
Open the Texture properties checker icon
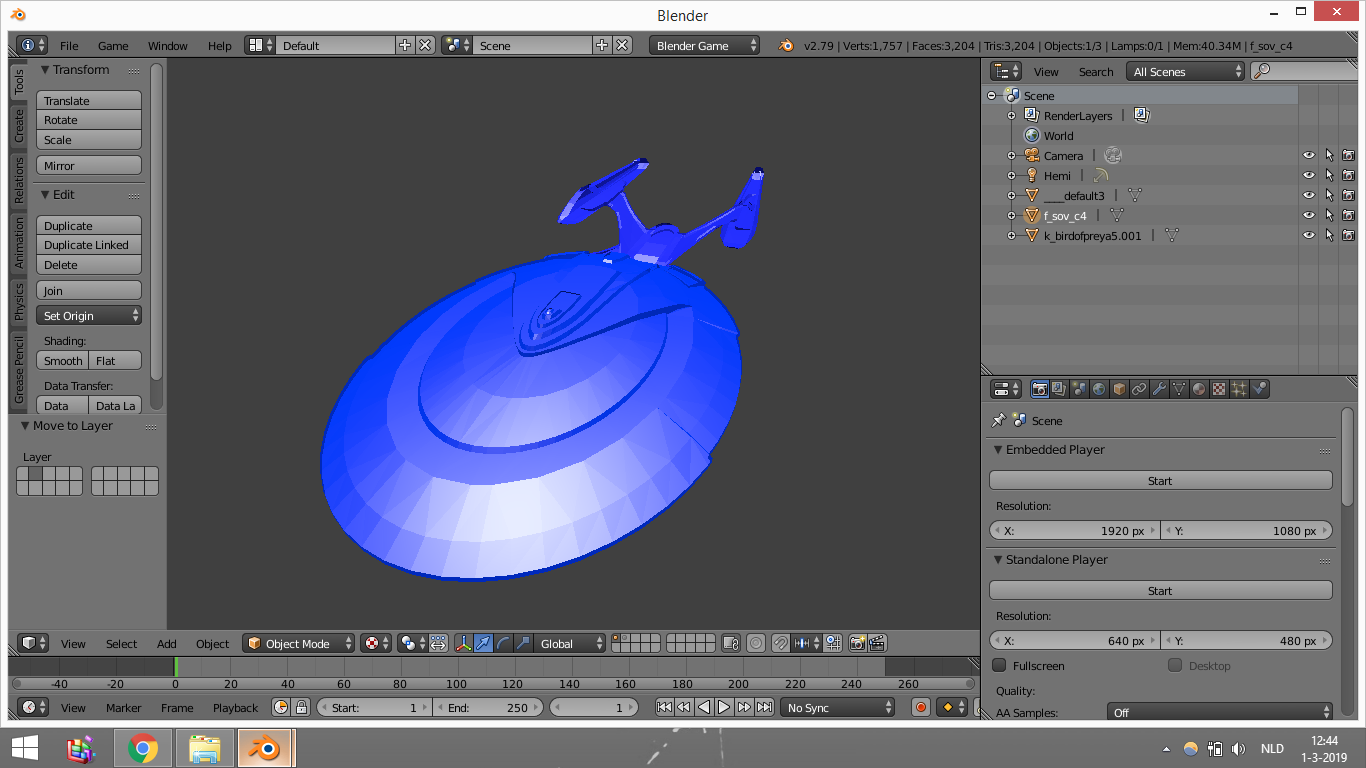(x=1219, y=389)
